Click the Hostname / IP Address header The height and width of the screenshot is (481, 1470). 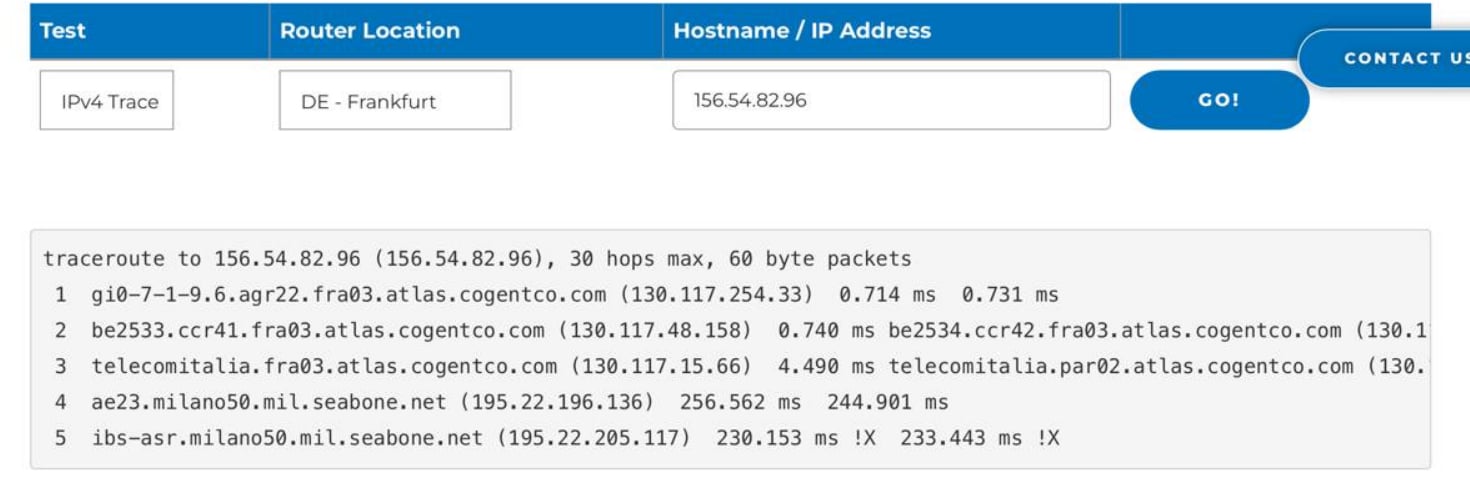(802, 30)
